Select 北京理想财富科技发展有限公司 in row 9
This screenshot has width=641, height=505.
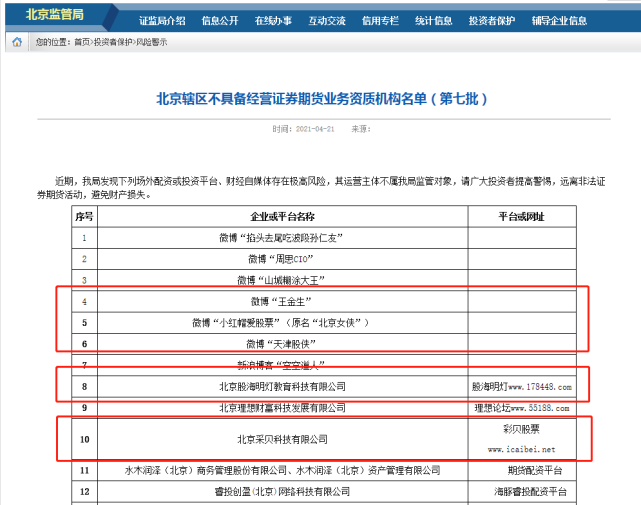coord(282,408)
